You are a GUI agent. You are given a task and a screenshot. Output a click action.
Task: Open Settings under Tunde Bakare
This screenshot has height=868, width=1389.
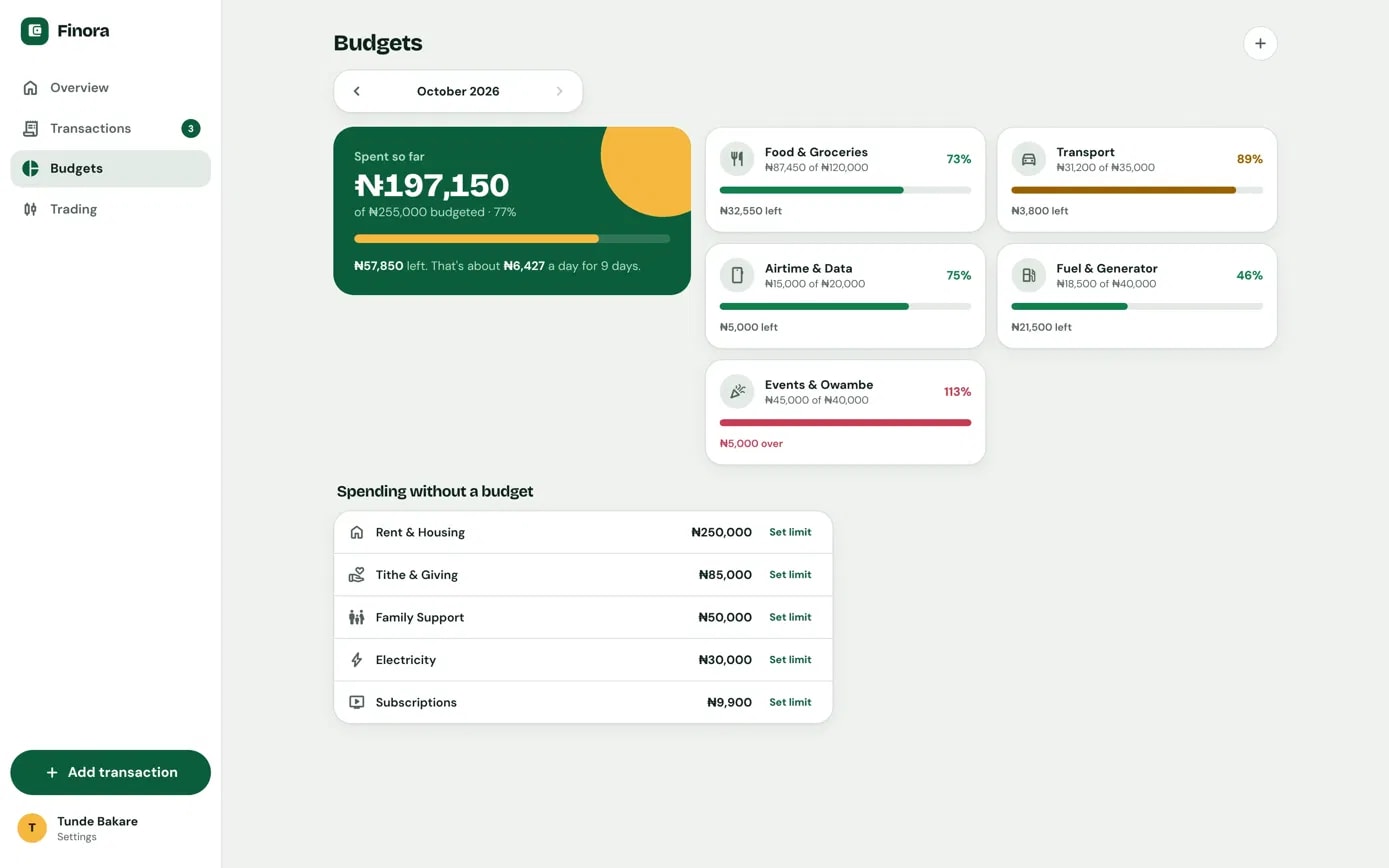[77, 837]
